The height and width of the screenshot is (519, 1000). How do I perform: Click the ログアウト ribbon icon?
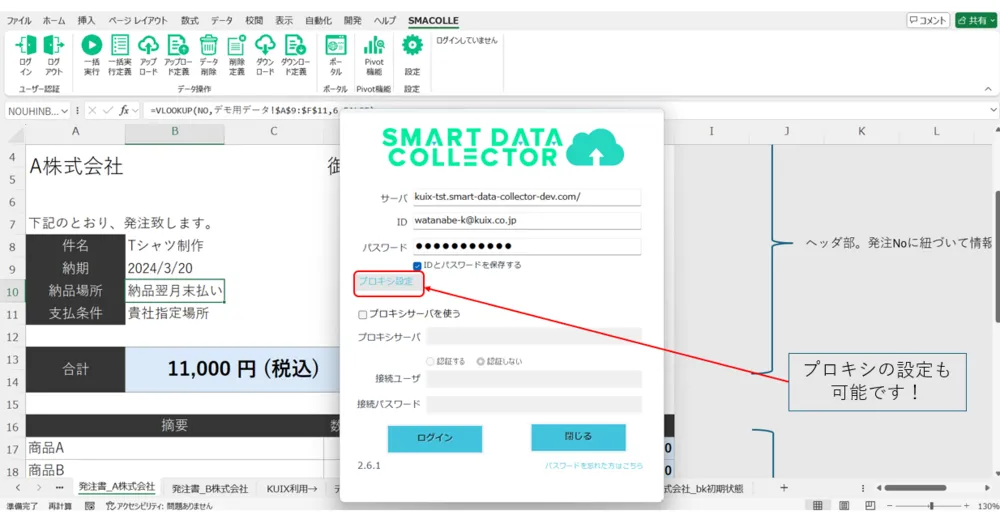pyautogui.click(x=54, y=46)
